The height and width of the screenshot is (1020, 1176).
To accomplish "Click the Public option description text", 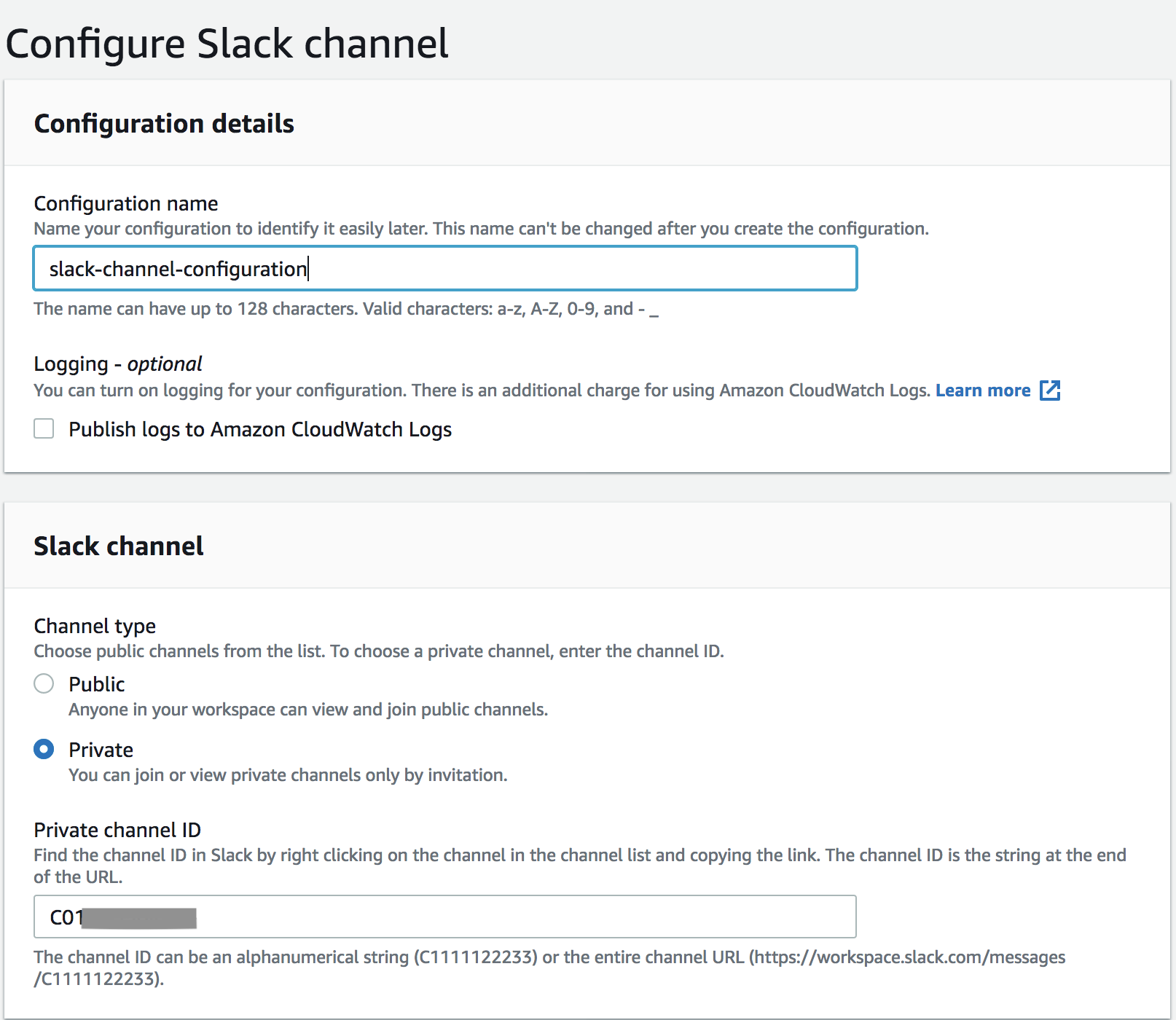I will (308, 709).
